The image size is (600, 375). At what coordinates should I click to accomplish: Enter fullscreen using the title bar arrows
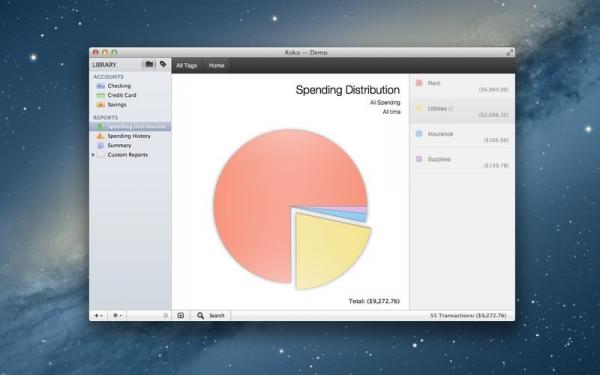click(x=509, y=52)
